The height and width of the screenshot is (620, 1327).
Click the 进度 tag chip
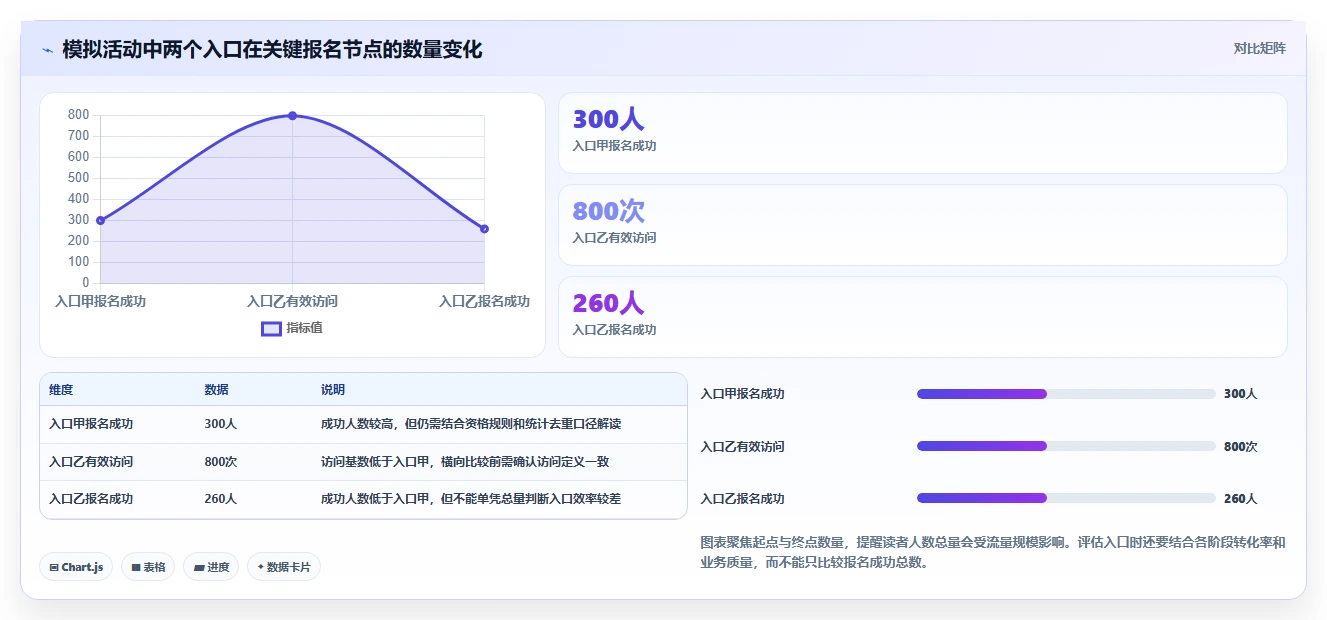coord(211,567)
